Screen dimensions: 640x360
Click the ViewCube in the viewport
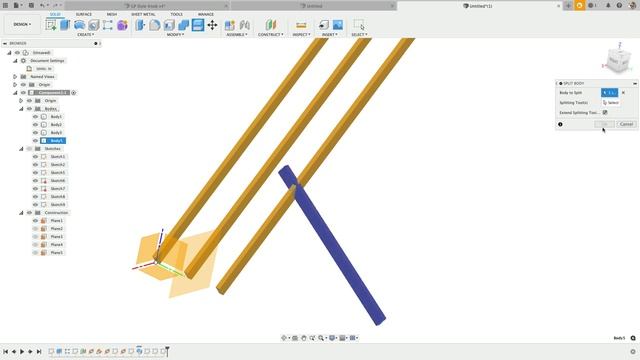tap(618, 60)
